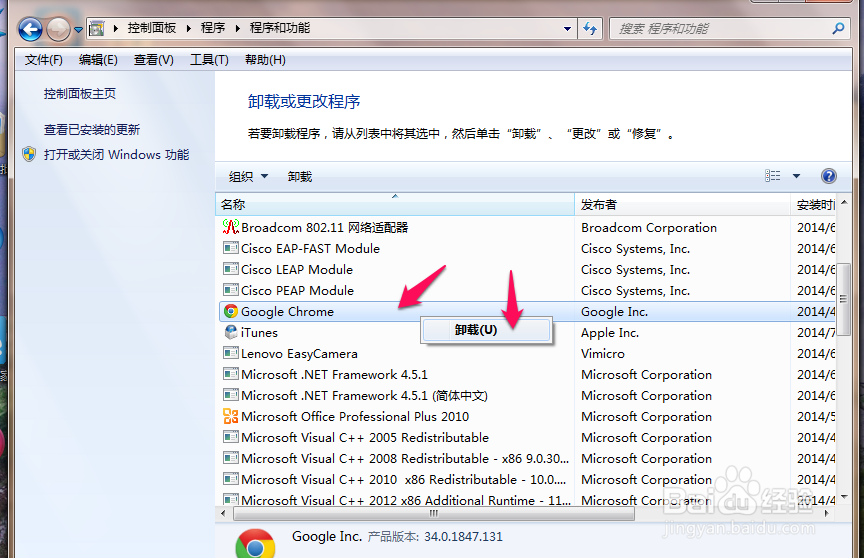Select the Lenovo EasyCamera entry

pos(299,354)
